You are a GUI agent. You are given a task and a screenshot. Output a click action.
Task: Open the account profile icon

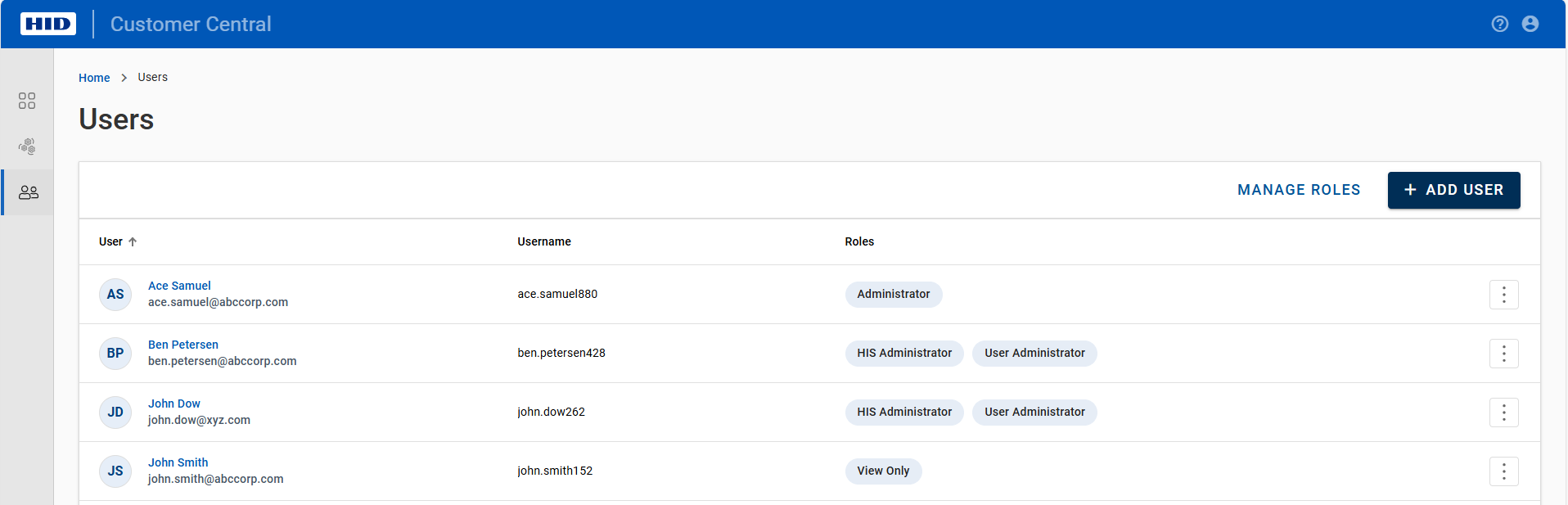1530,24
